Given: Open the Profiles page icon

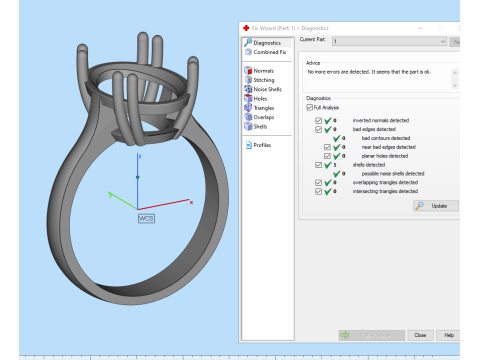Looking at the screenshot, I should [249, 145].
